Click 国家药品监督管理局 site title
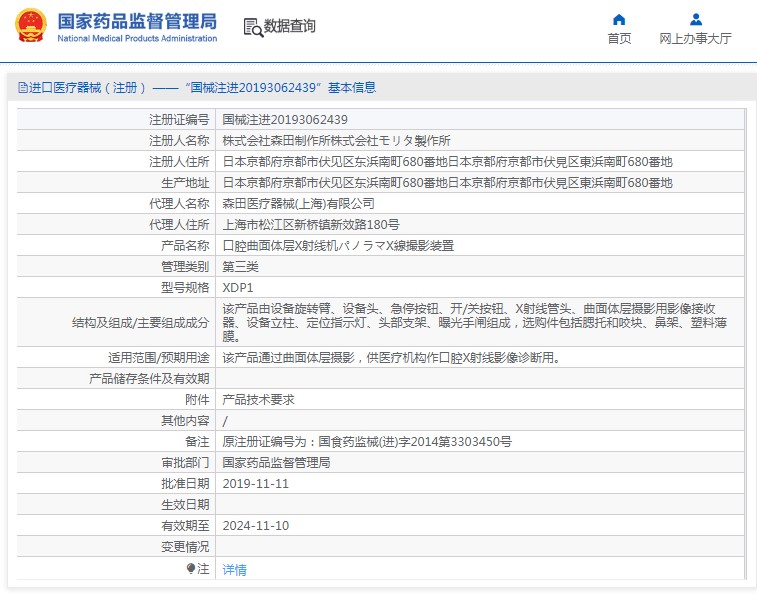This screenshot has height=594, width=757. point(137,21)
